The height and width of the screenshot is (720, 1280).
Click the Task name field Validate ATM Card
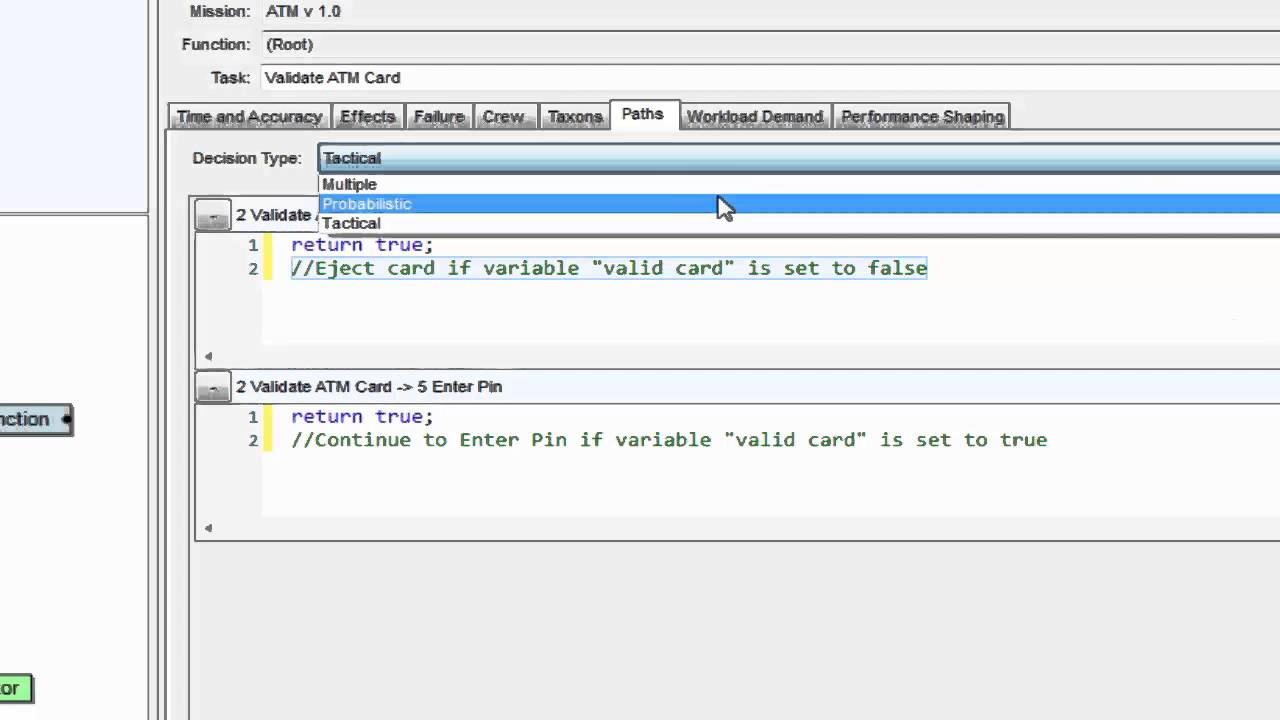pyautogui.click(x=771, y=78)
